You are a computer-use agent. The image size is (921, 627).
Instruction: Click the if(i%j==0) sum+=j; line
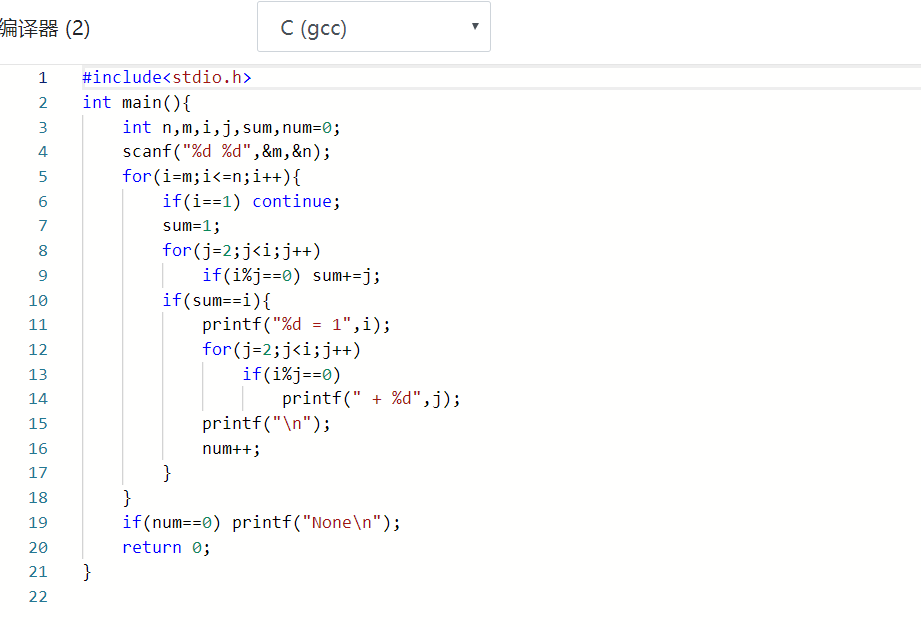[x=291, y=276]
